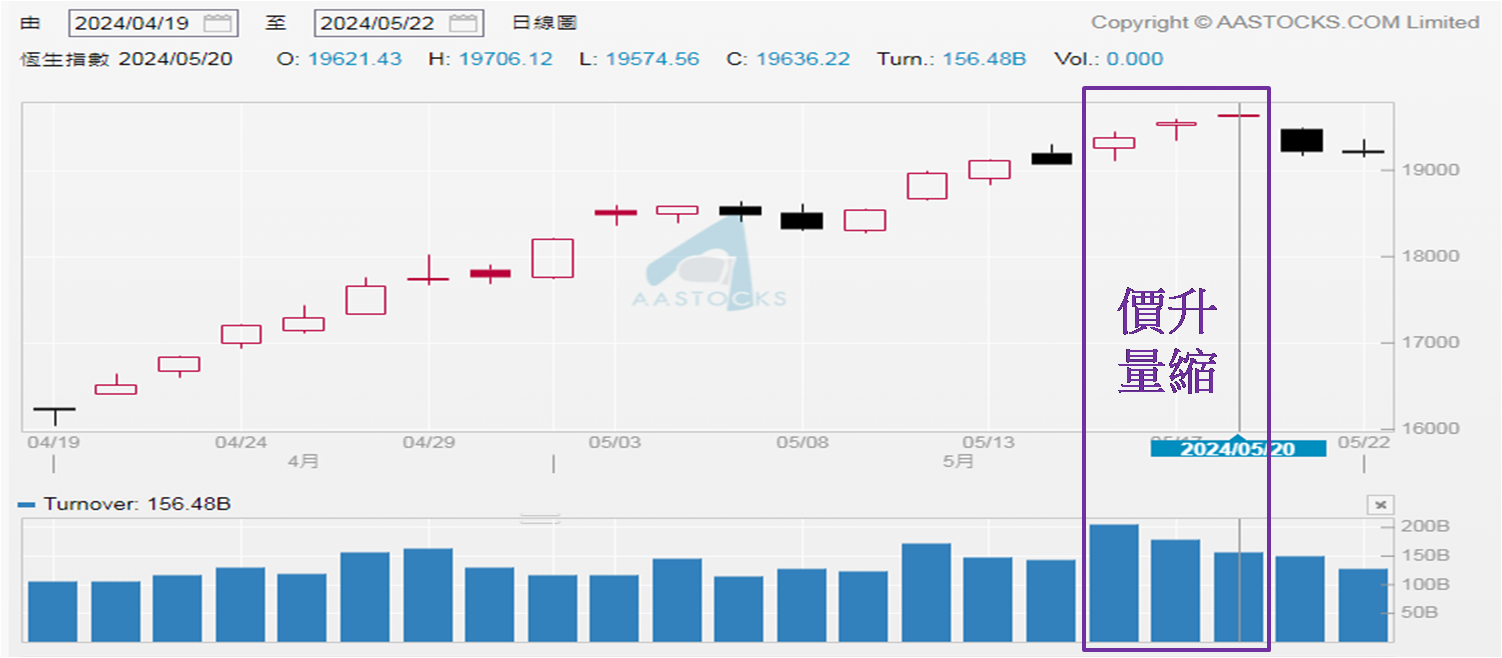Image resolution: width=1502 pixels, height=658 pixels.
Task: Click the first turnover bar on the left
Action: coord(52,611)
